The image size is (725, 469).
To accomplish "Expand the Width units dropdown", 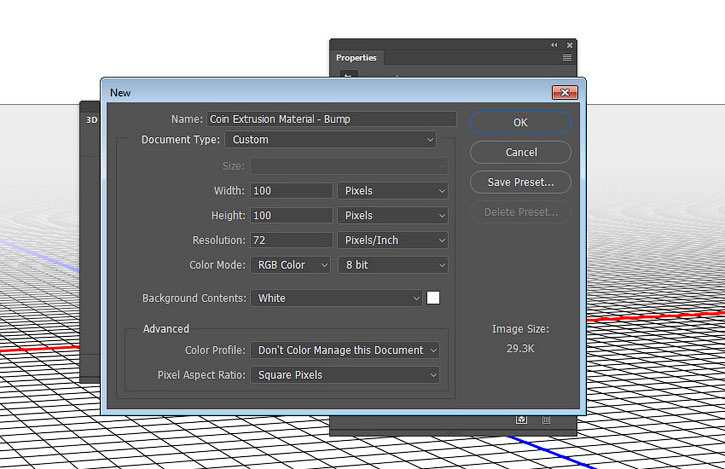I will 393,190.
